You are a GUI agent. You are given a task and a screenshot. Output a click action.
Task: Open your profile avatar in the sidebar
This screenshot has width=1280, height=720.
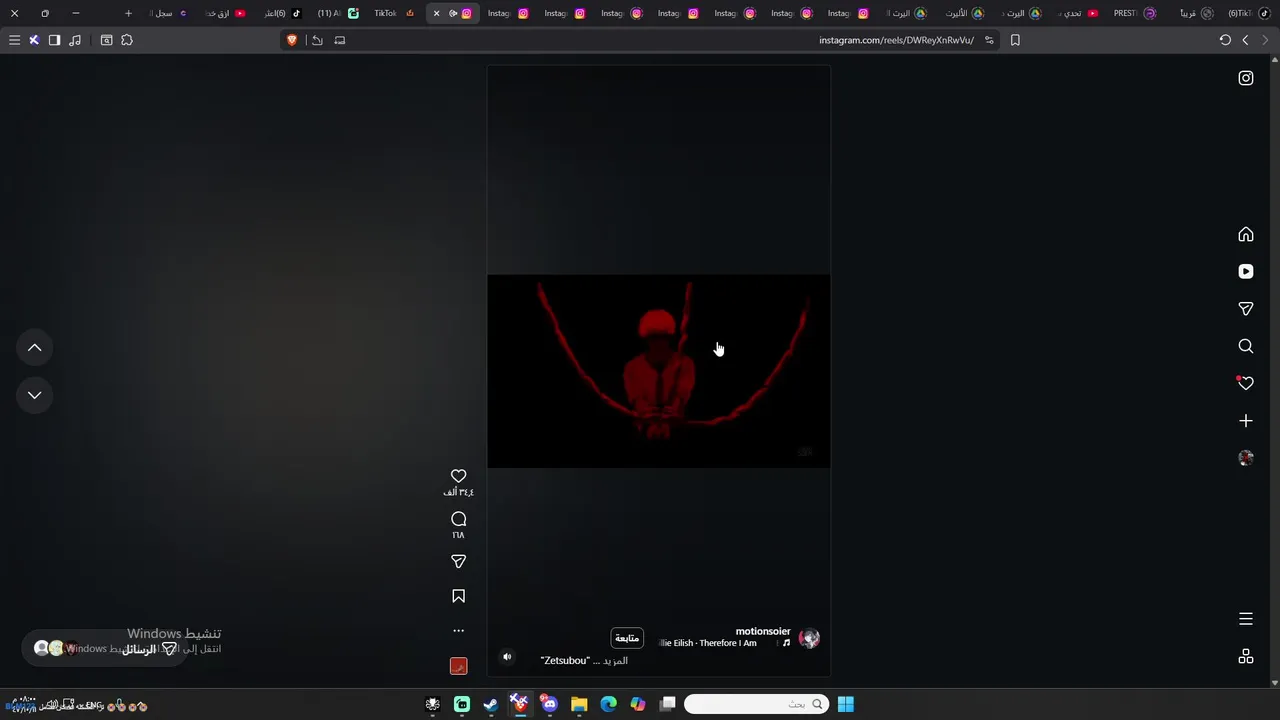(x=1246, y=458)
